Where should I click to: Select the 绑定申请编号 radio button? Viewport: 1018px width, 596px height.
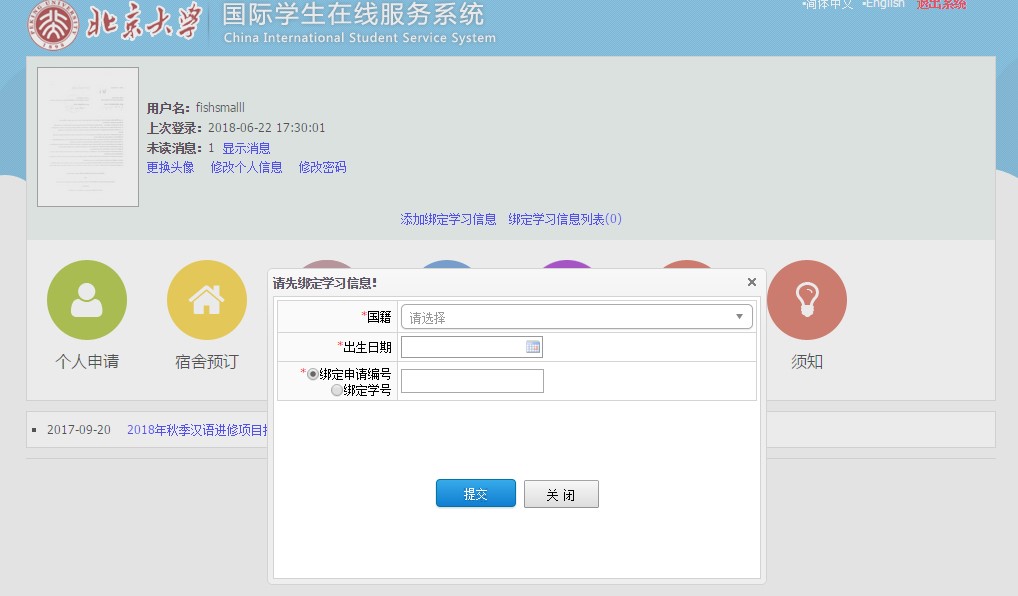click(313, 374)
